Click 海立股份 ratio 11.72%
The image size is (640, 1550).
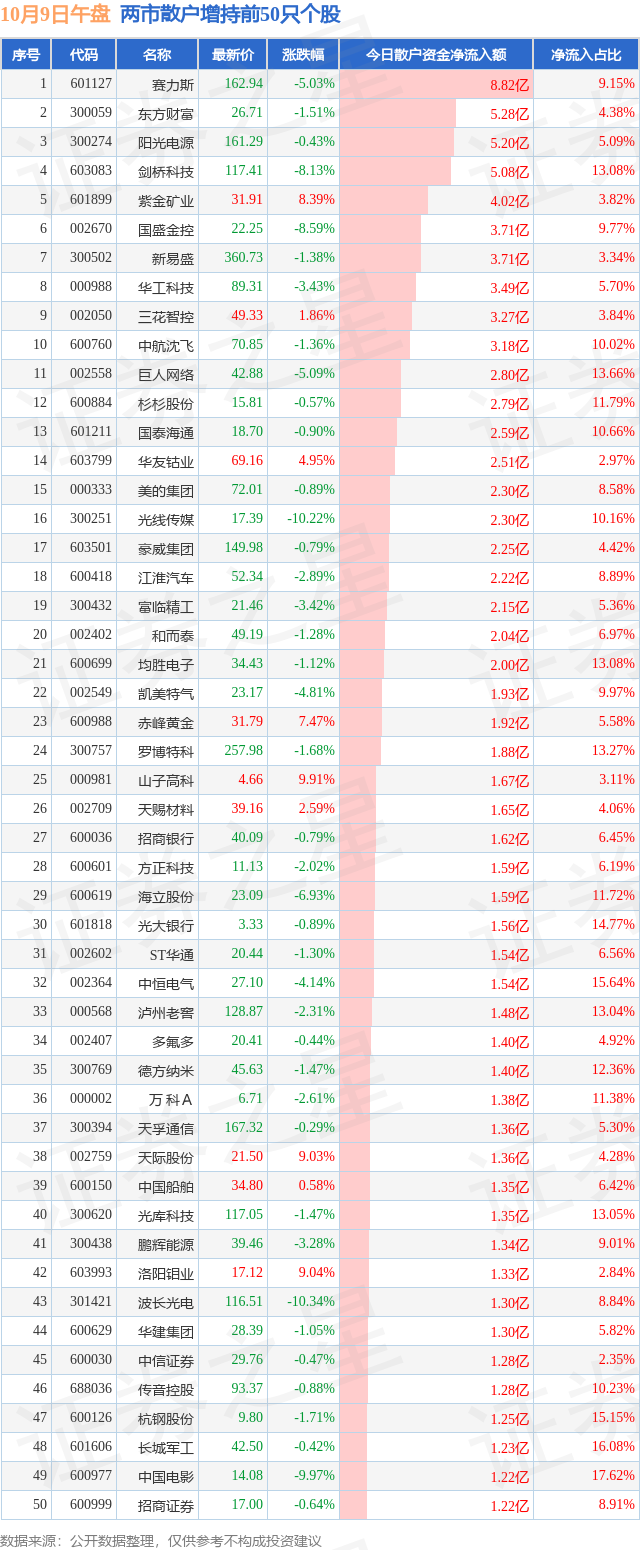click(x=613, y=896)
